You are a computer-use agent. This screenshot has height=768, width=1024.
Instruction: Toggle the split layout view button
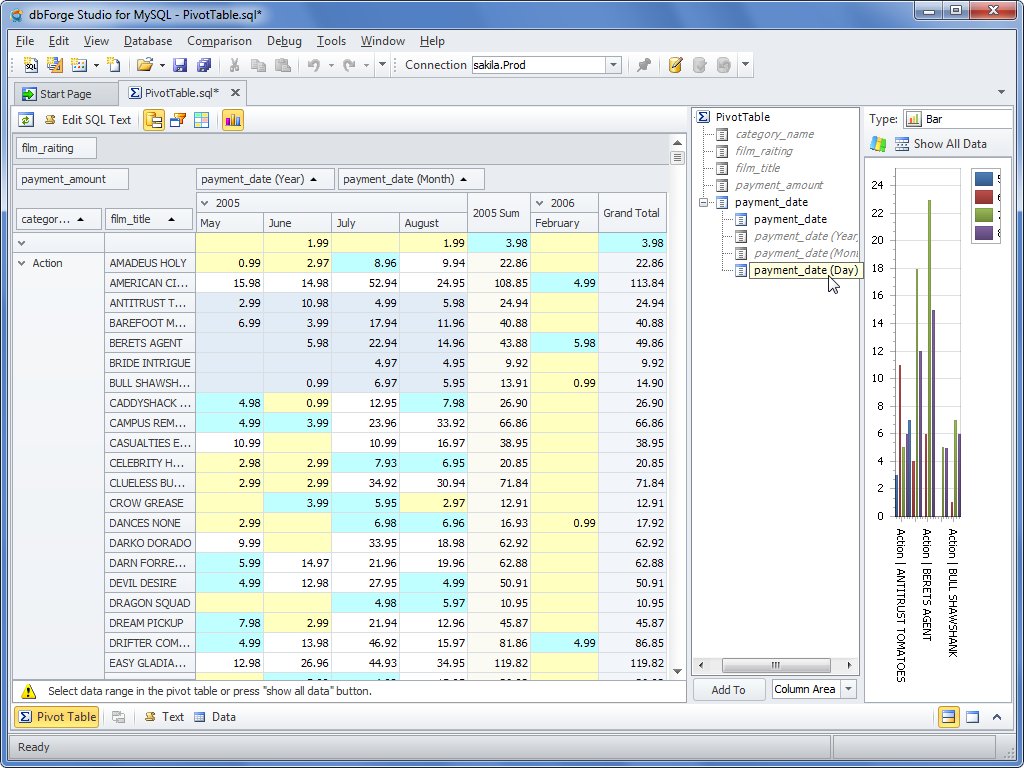pyautogui.click(x=948, y=717)
